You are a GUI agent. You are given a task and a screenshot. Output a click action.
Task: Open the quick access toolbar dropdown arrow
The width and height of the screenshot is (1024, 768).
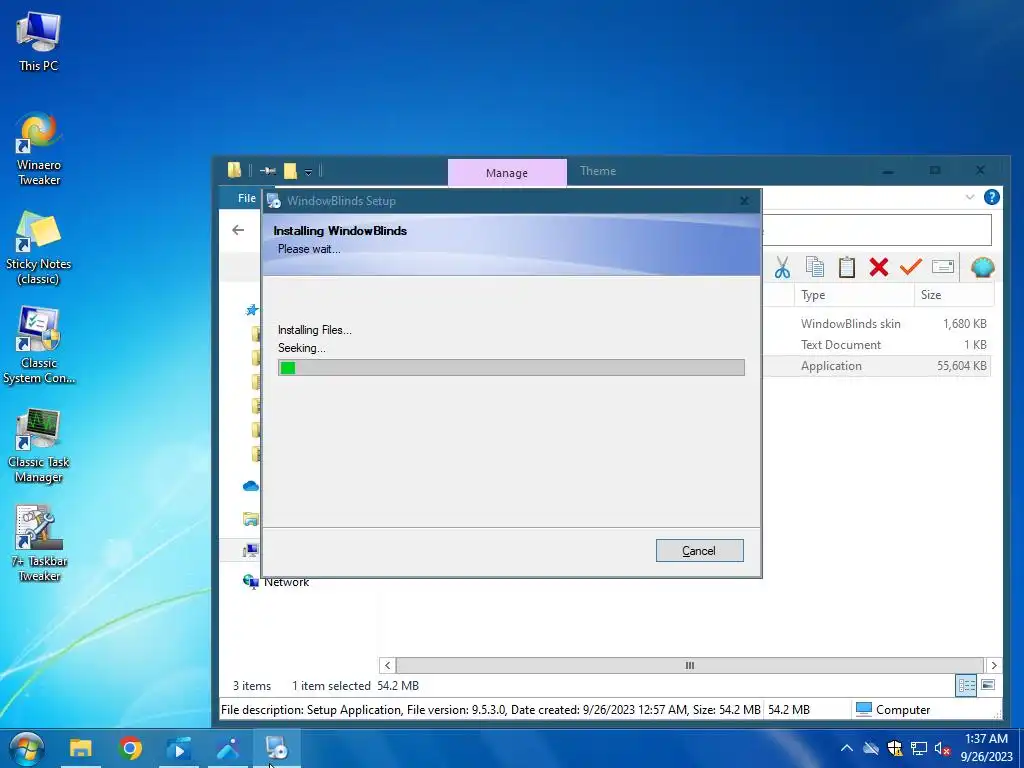tap(308, 172)
